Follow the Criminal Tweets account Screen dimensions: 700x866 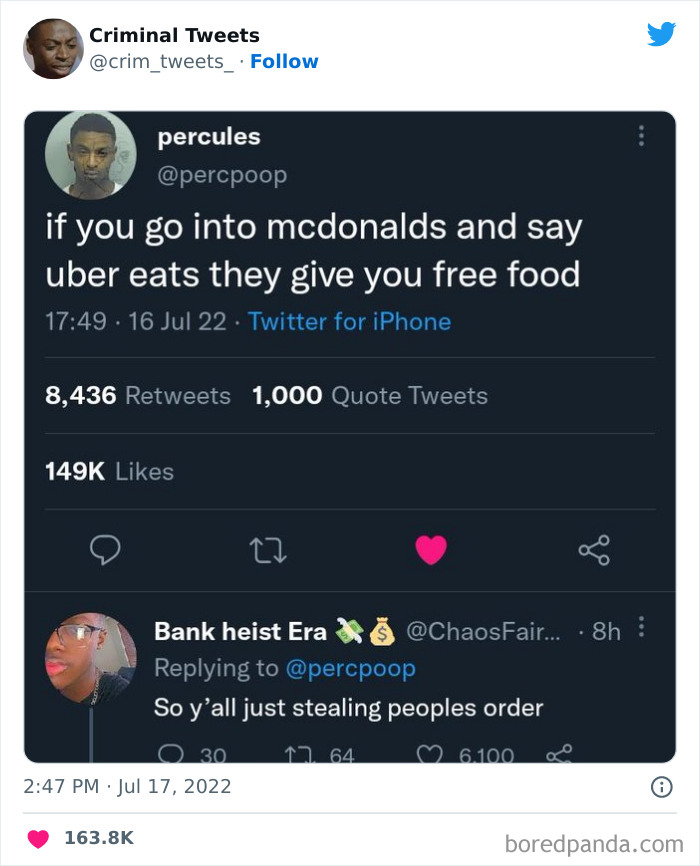pyautogui.click(x=285, y=61)
